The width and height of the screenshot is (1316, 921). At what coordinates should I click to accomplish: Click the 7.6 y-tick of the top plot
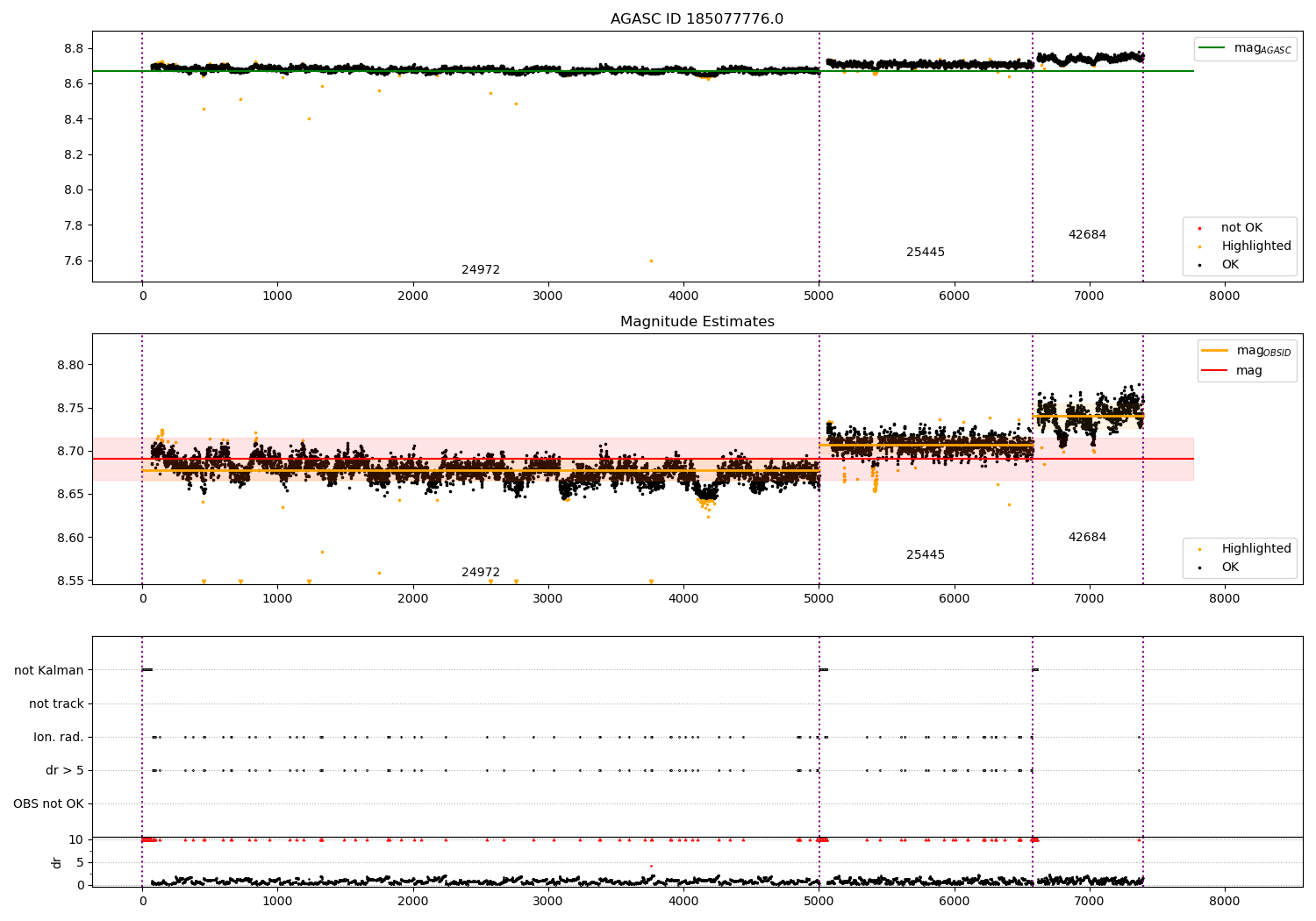coord(74,261)
